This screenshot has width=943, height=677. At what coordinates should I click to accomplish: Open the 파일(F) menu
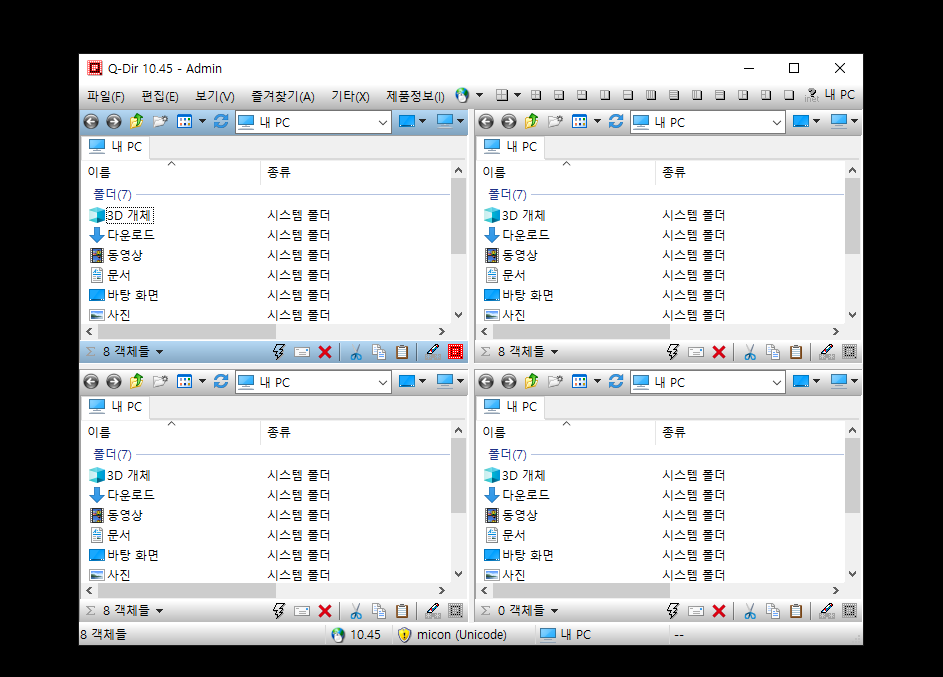point(106,96)
